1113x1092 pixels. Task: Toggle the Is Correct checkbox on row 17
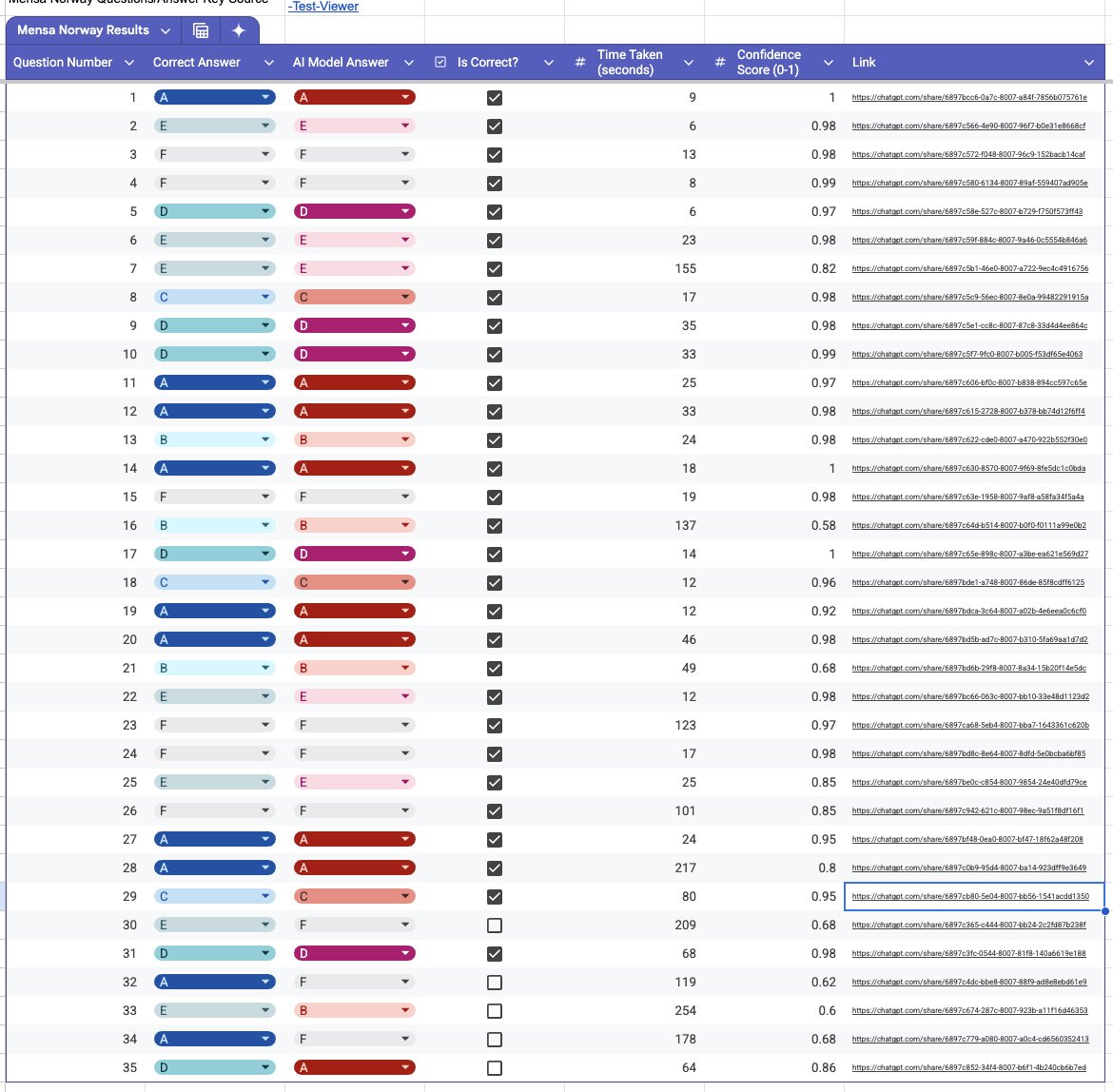(494, 554)
